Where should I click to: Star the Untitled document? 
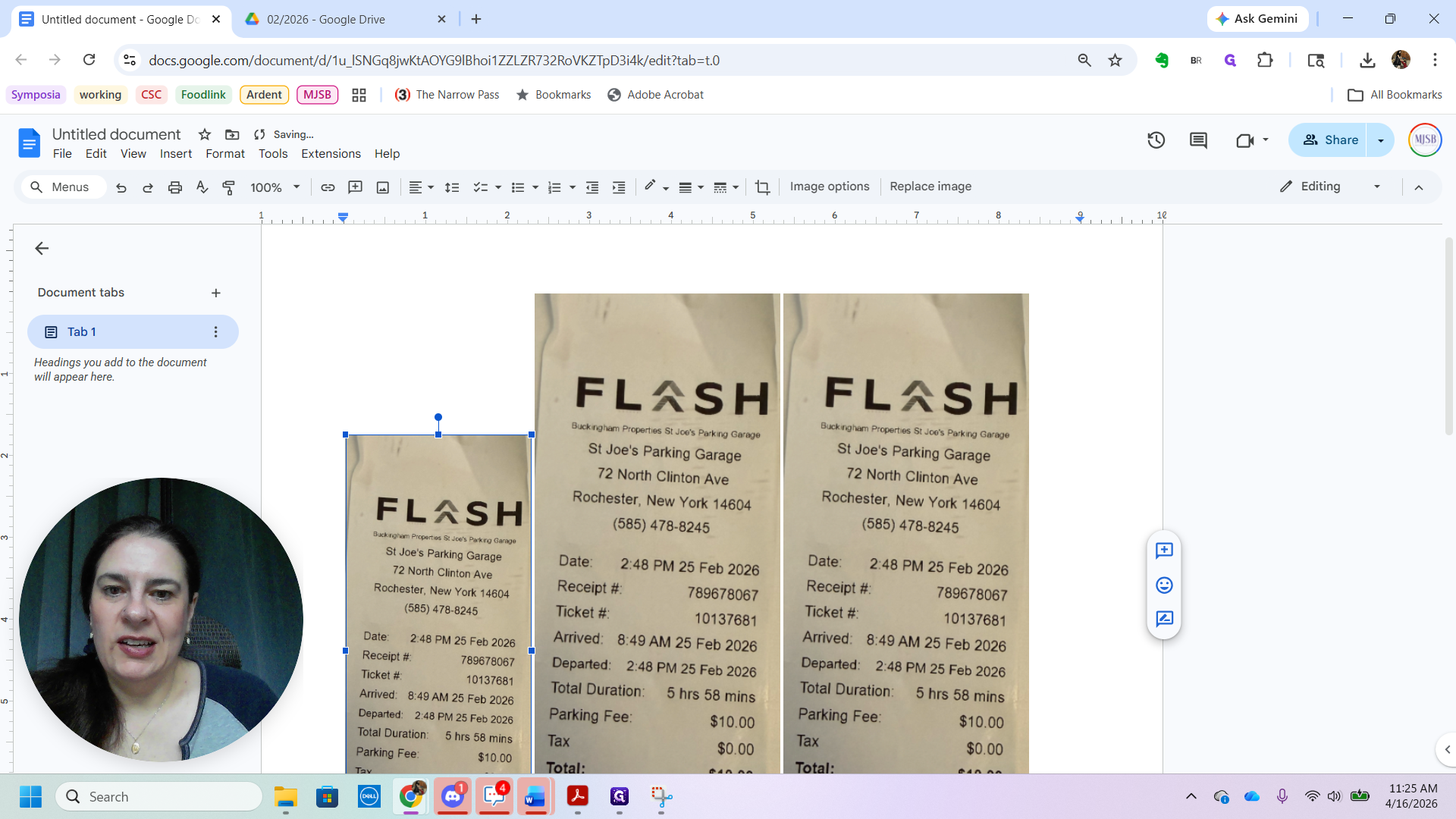coord(205,134)
